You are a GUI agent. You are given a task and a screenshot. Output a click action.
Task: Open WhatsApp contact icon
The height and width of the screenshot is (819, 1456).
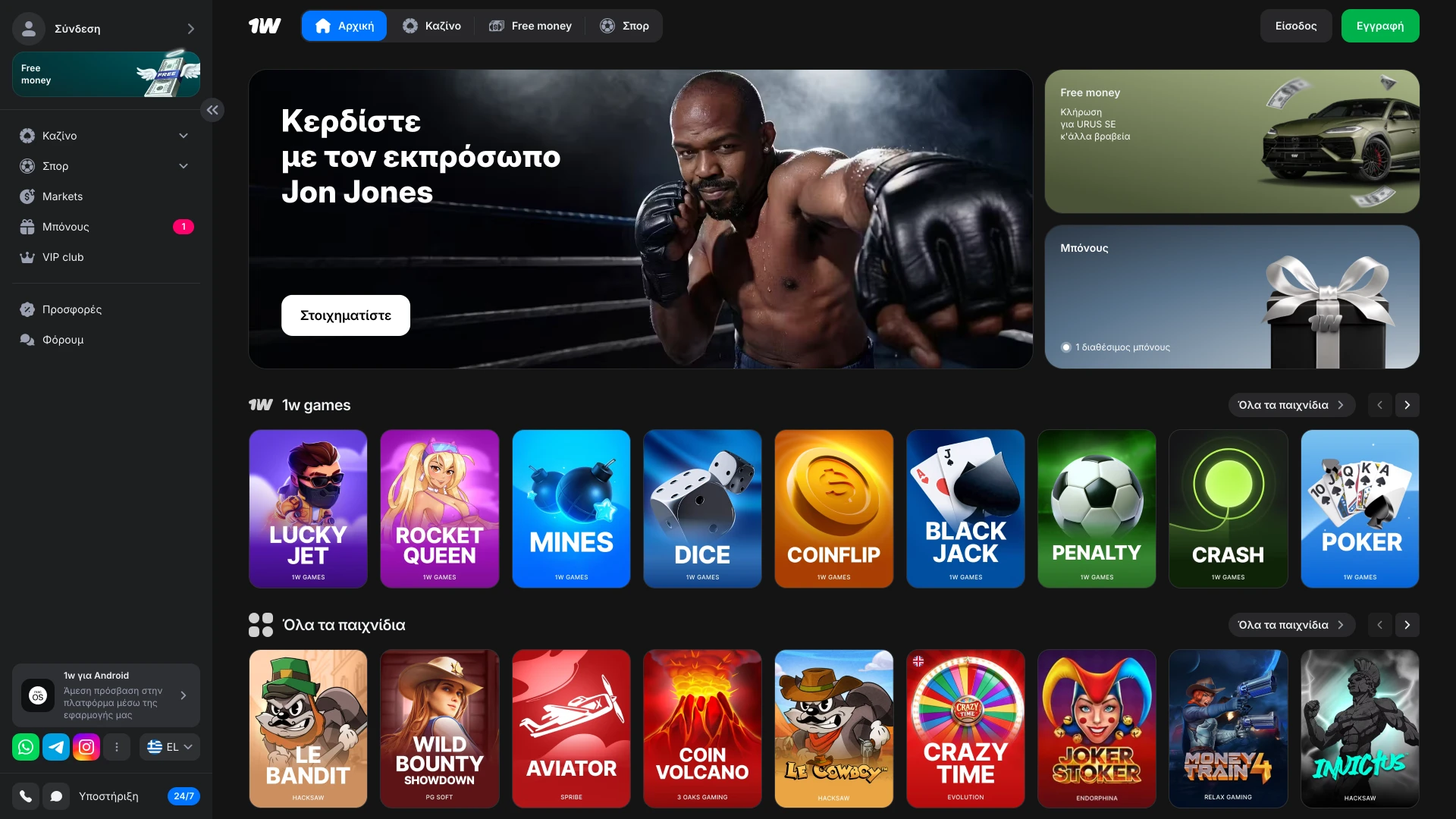tap(26, 747)
